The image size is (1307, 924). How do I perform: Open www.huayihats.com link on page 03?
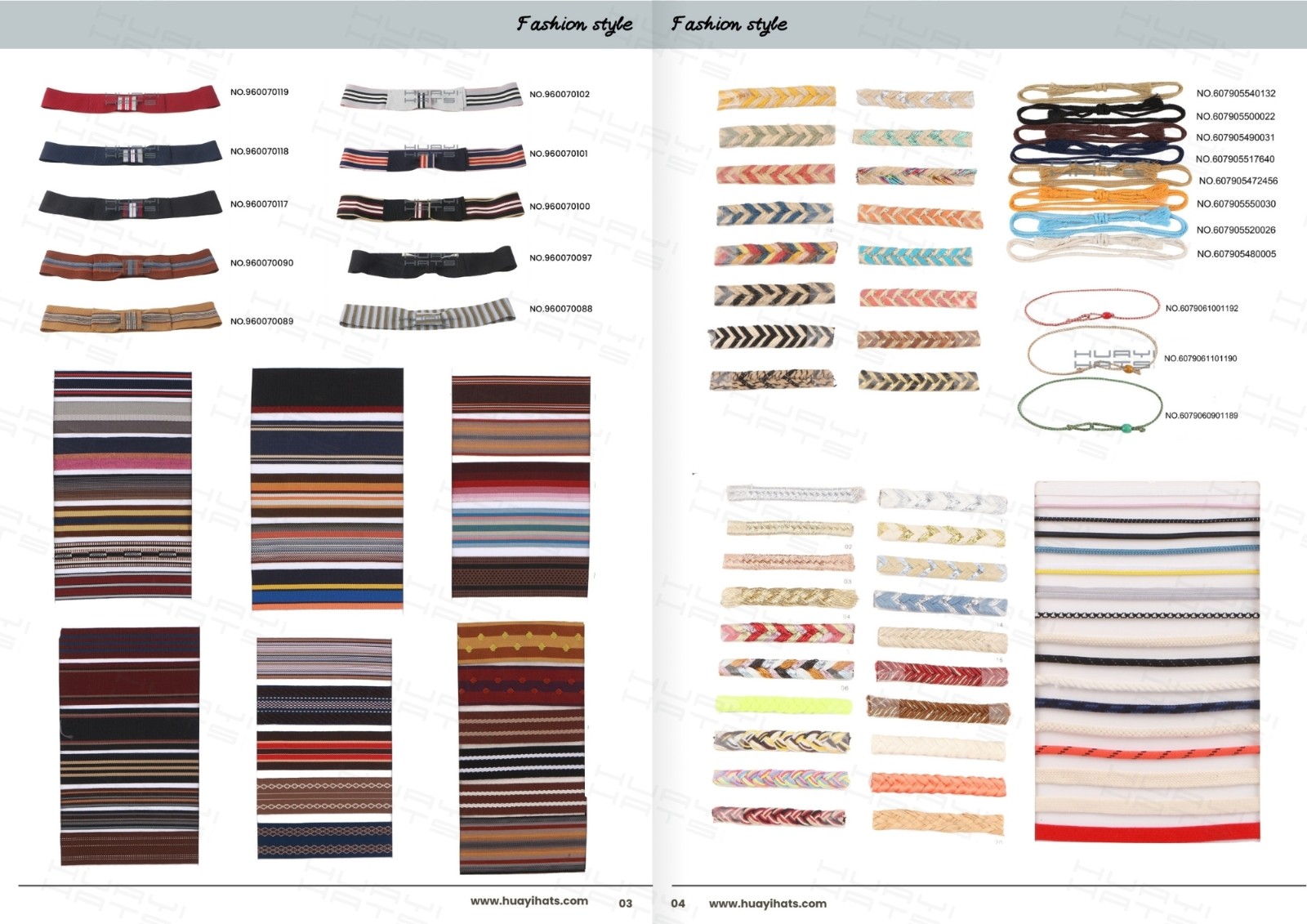(529, 901)
